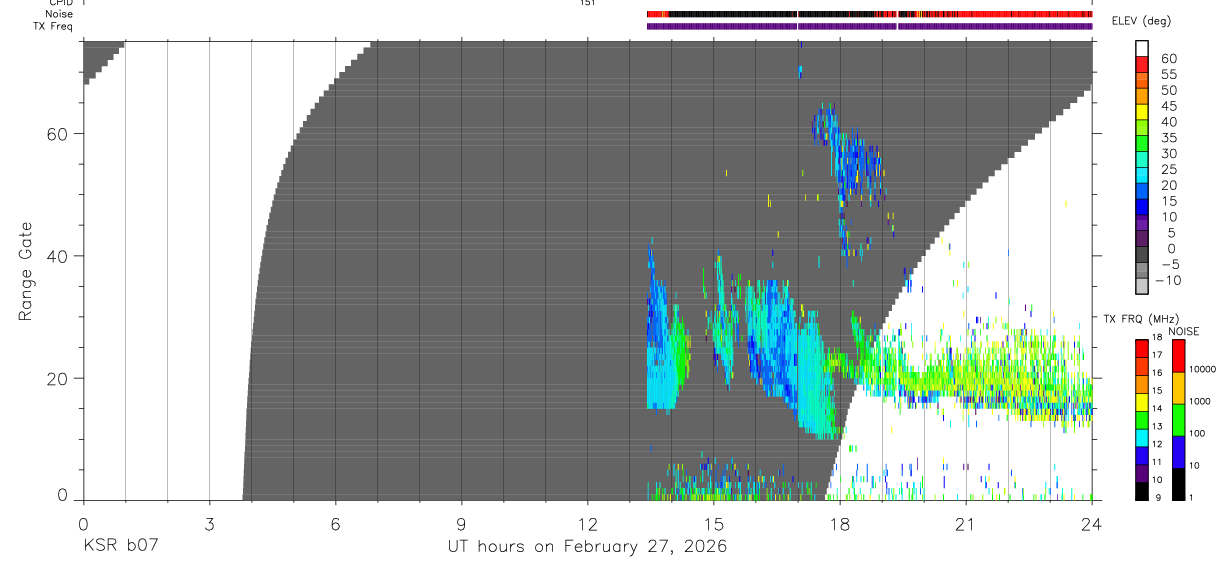Click the '151' CPID value at top
The width and height of the screenshot is (1228, 567).
pyautogui.click(x=588, y=3)
